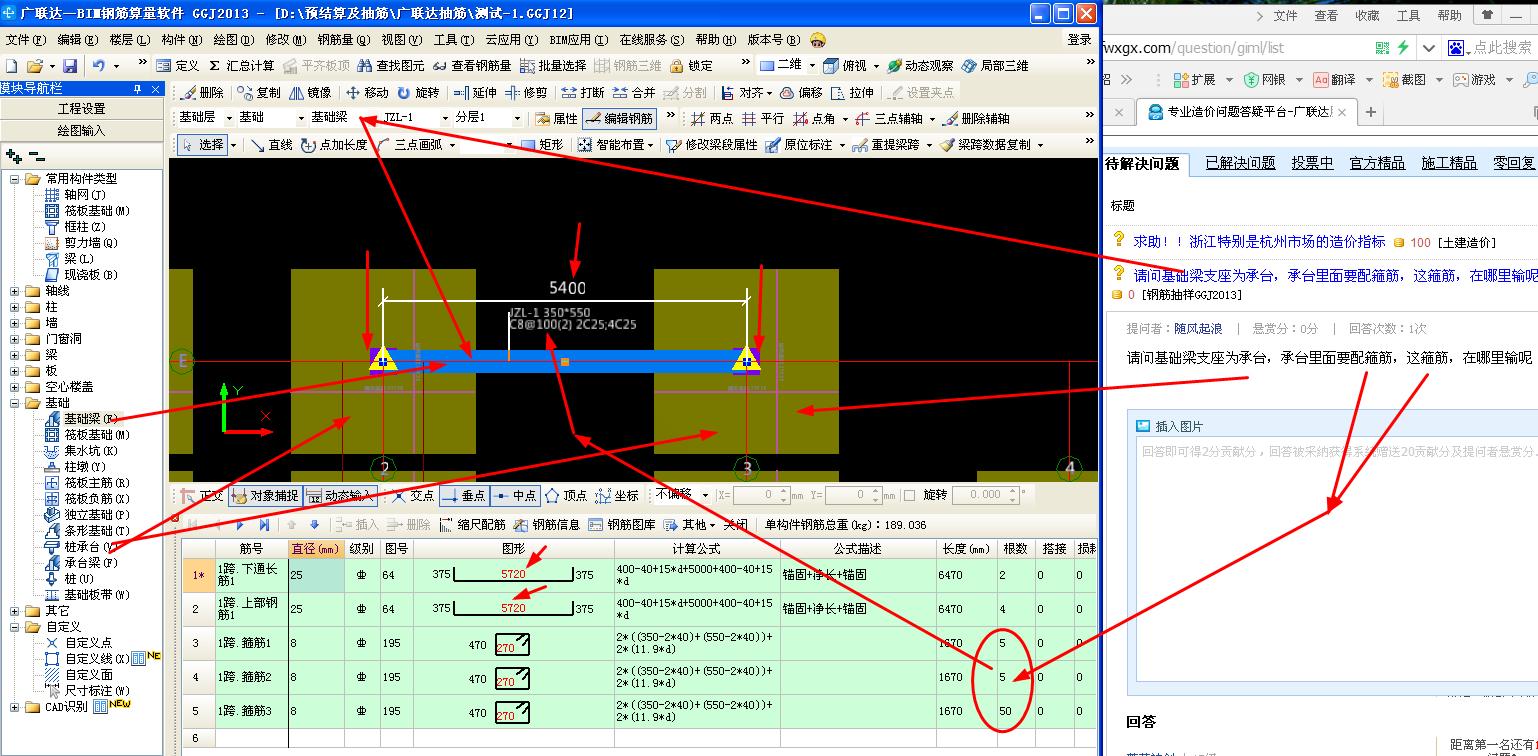Open browser 收藏 favorites menu
This screenshot has height=756, width=1538.
[1367, 16]
